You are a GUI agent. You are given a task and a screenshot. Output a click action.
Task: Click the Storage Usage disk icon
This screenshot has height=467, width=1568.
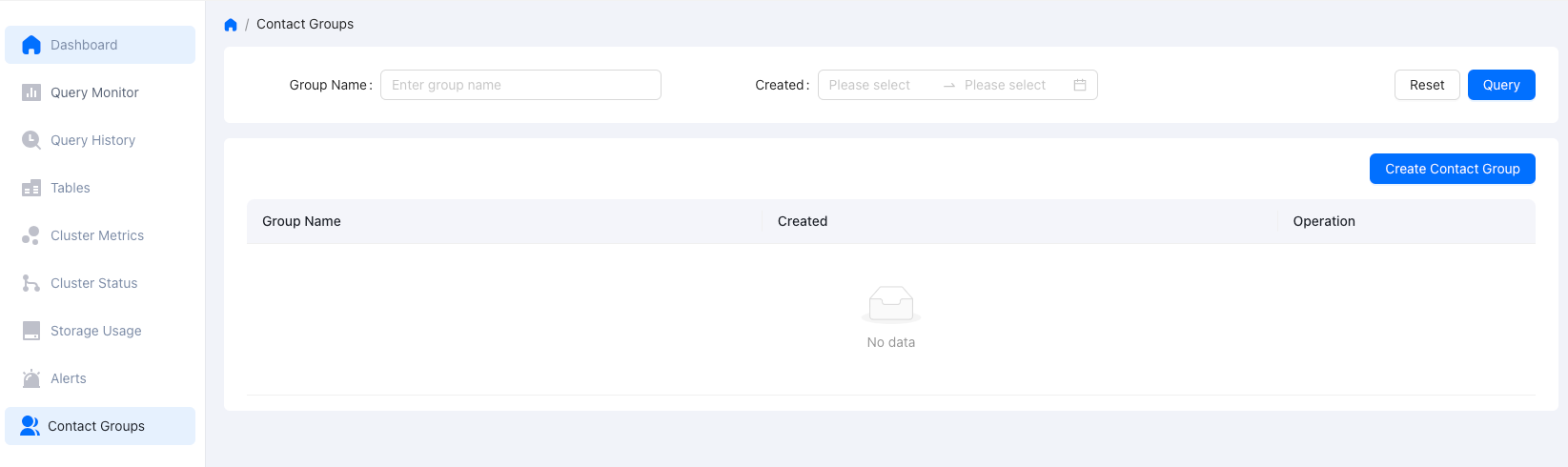point(31,331)
